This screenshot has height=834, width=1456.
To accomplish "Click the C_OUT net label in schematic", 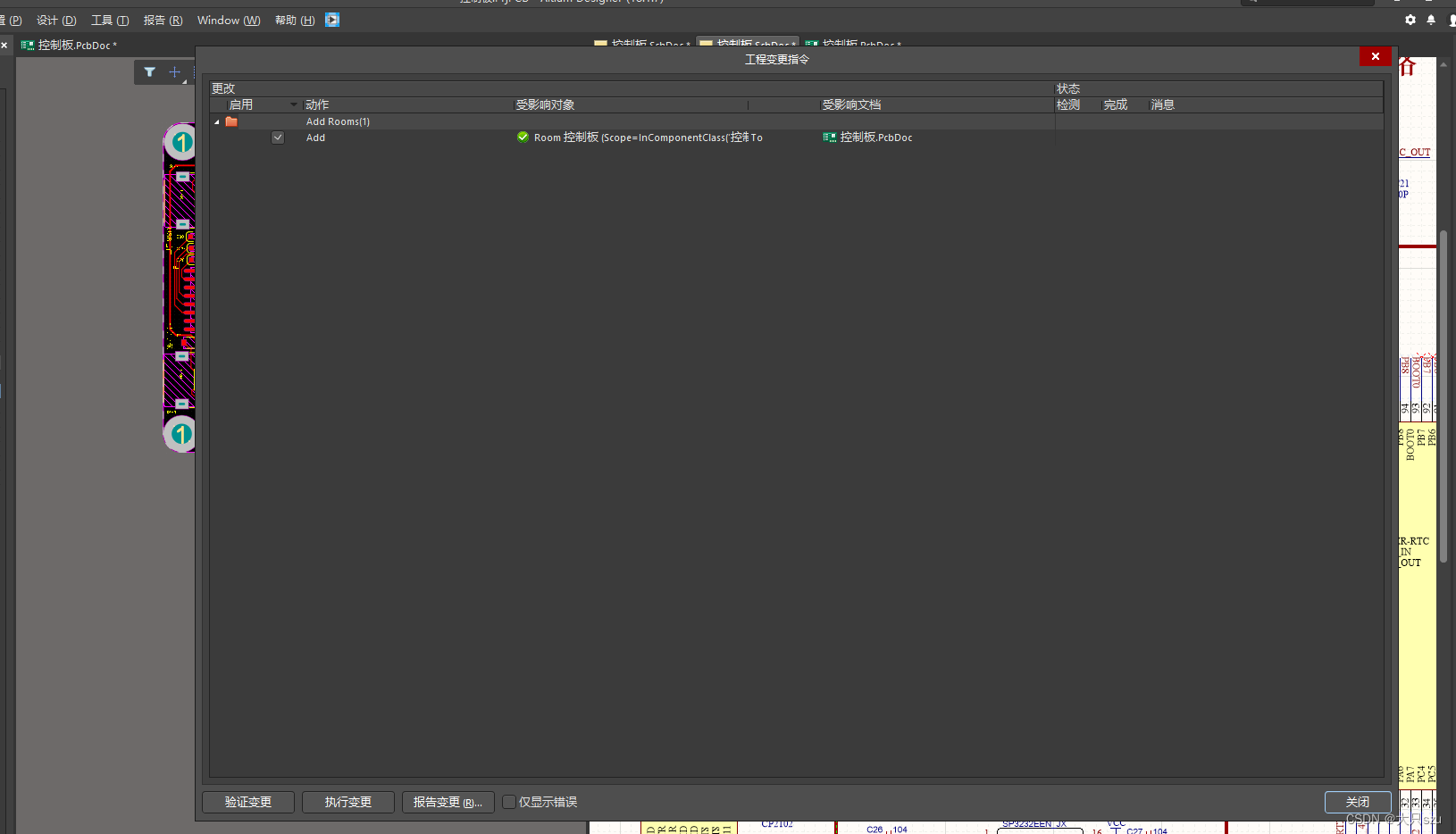I will point(1415,153).
